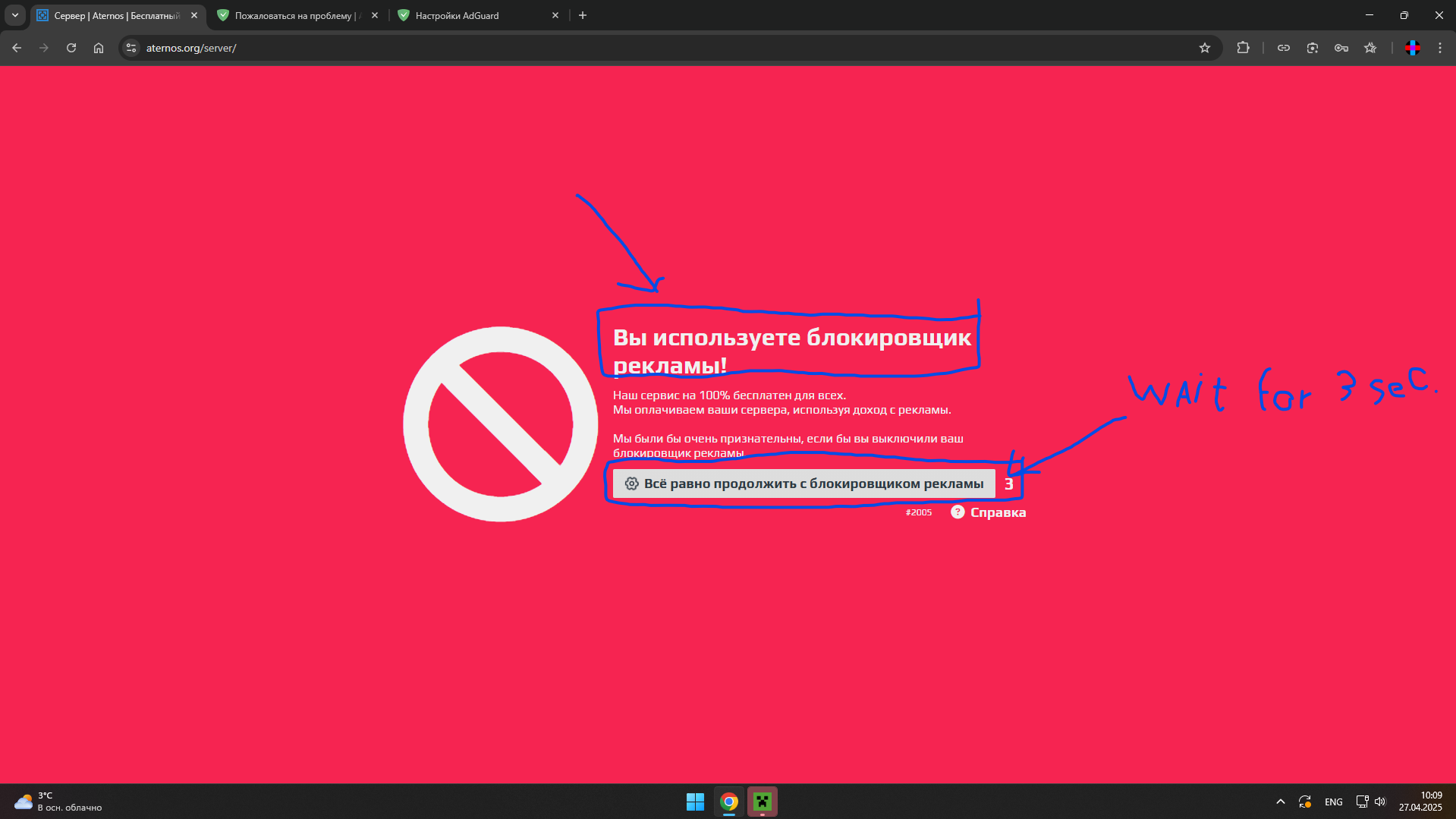Open the password manager key icon
1456x819 pixels.
point(1341,47)
